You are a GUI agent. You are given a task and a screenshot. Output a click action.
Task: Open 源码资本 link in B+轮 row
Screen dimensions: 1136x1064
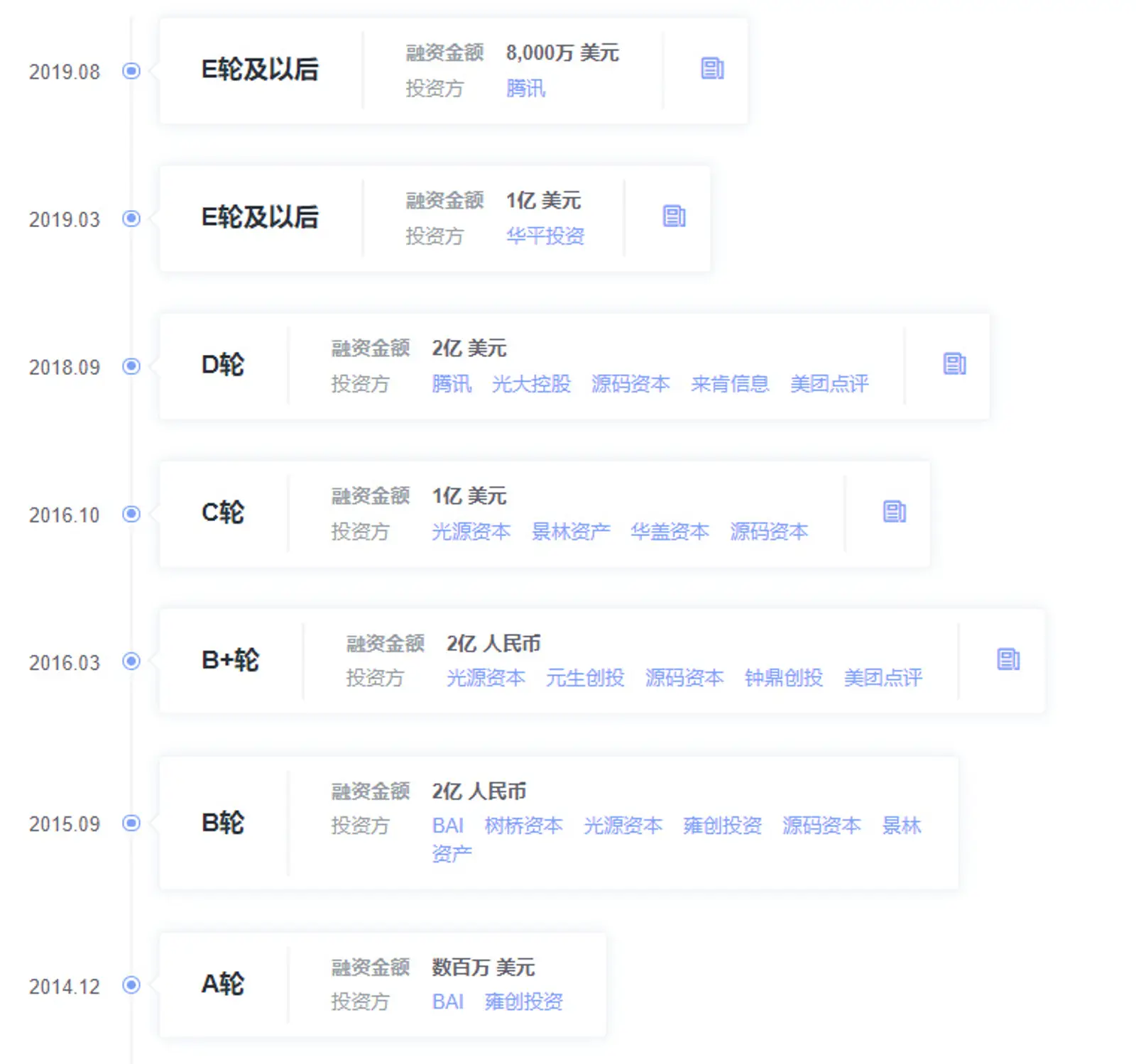(x=685, y=678)
